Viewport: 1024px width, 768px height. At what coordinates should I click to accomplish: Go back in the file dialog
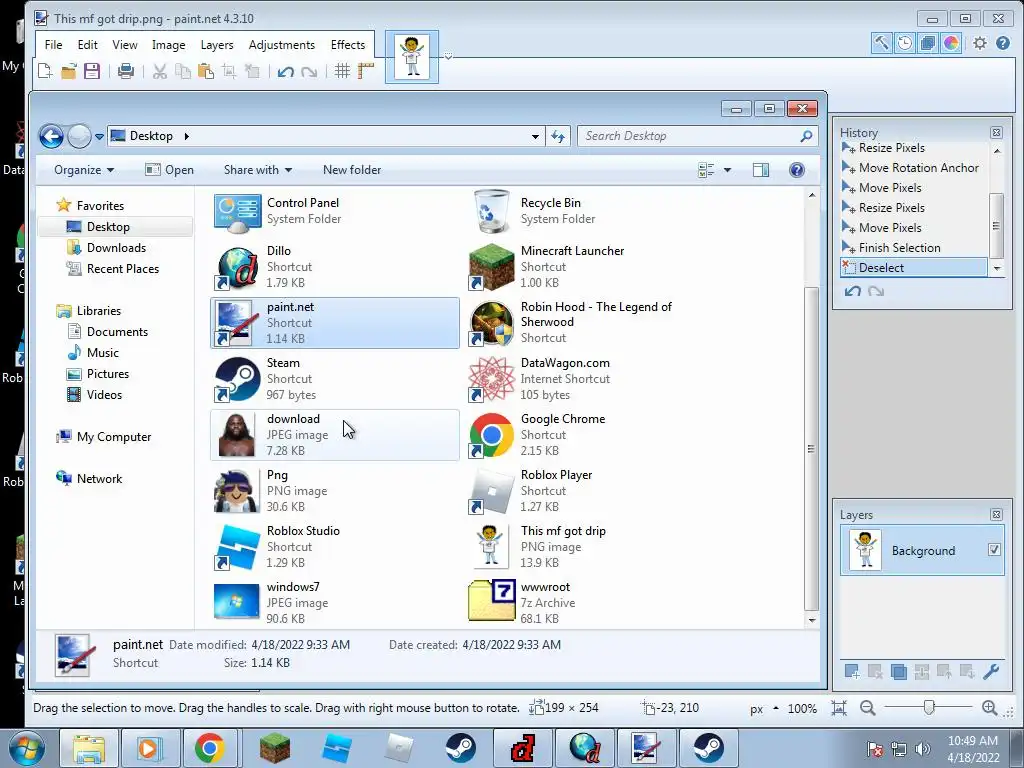[x=52, y=136]
